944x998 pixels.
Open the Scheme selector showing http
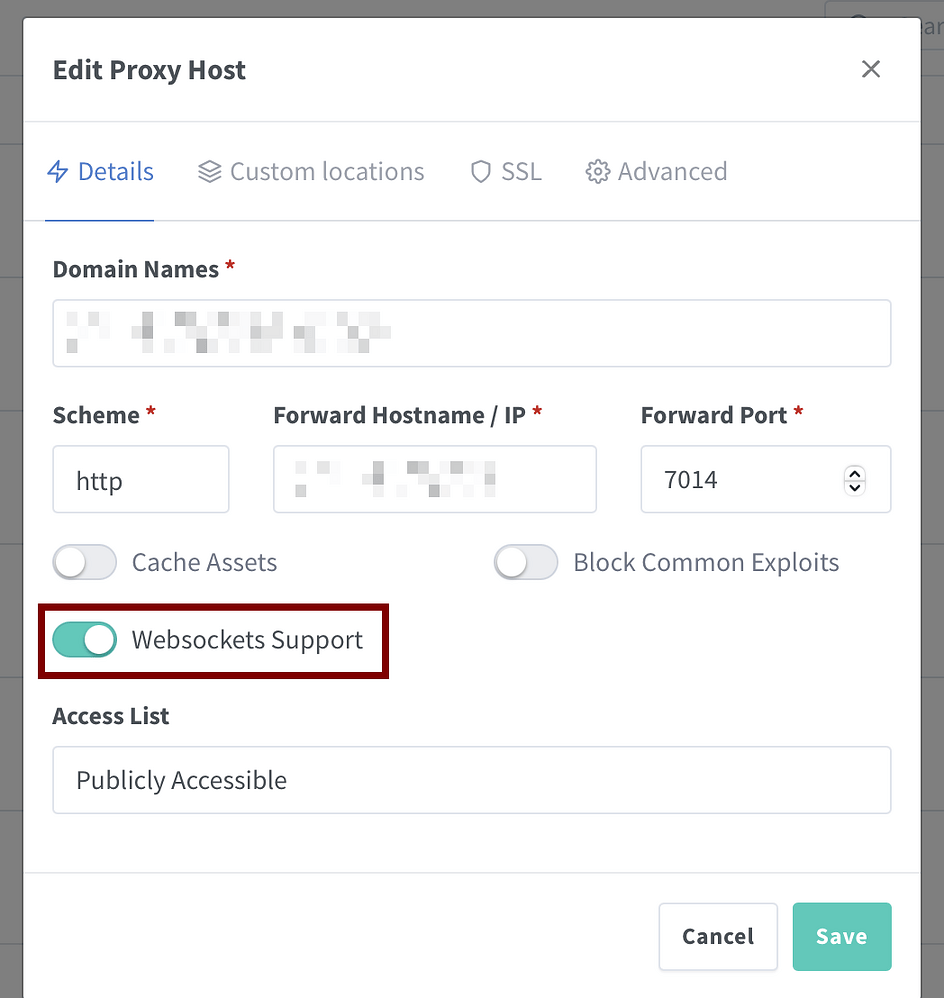(x=140, y=480)
